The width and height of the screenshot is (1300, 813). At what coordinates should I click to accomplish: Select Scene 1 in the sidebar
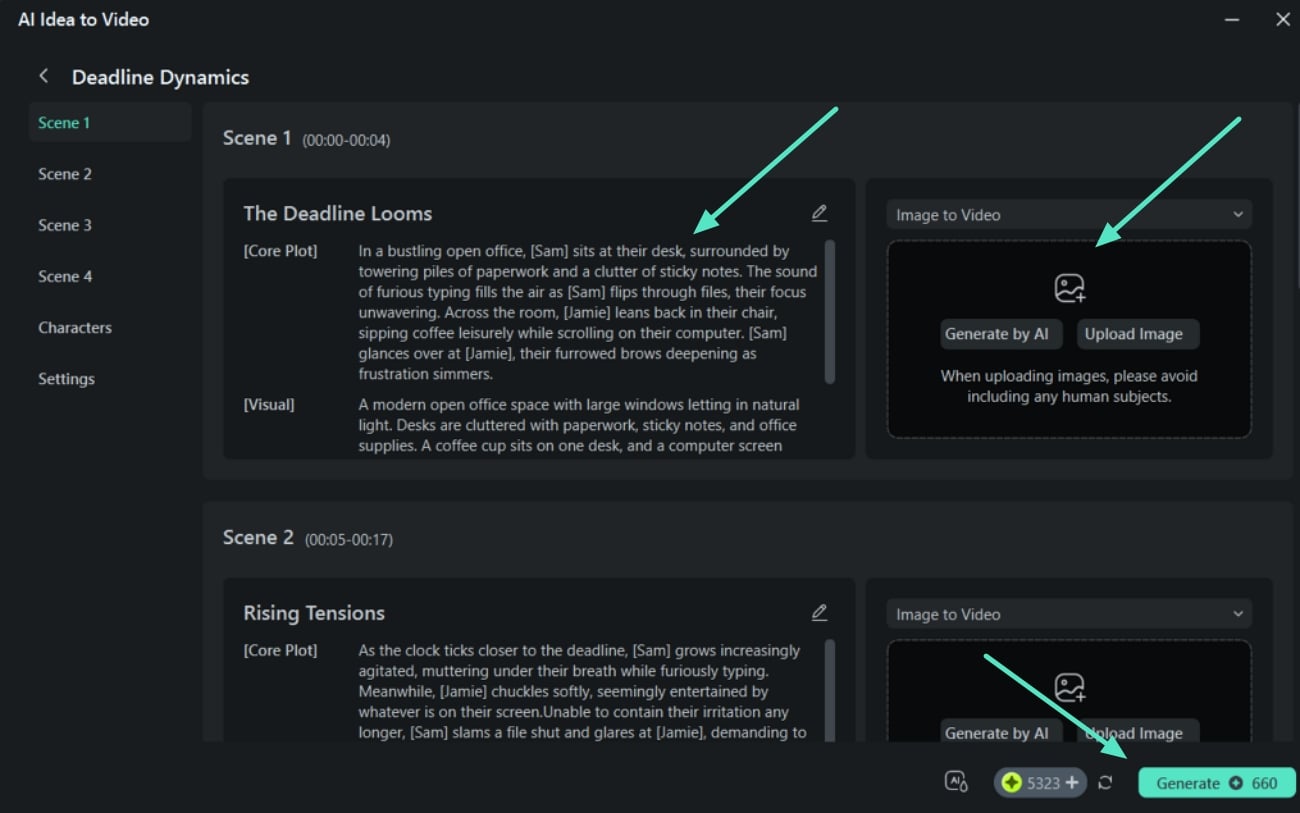[x=109, y=123]
